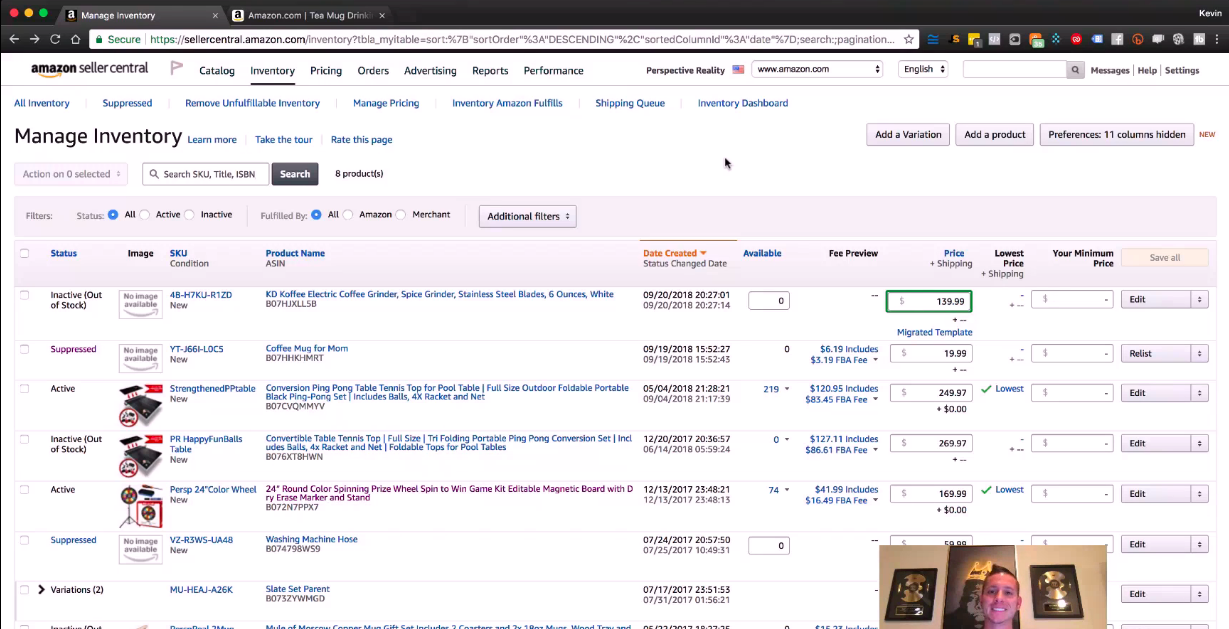
Task: Open Edit dropdown arrow for KD Koffee grinder
Action: (1199, 299)
